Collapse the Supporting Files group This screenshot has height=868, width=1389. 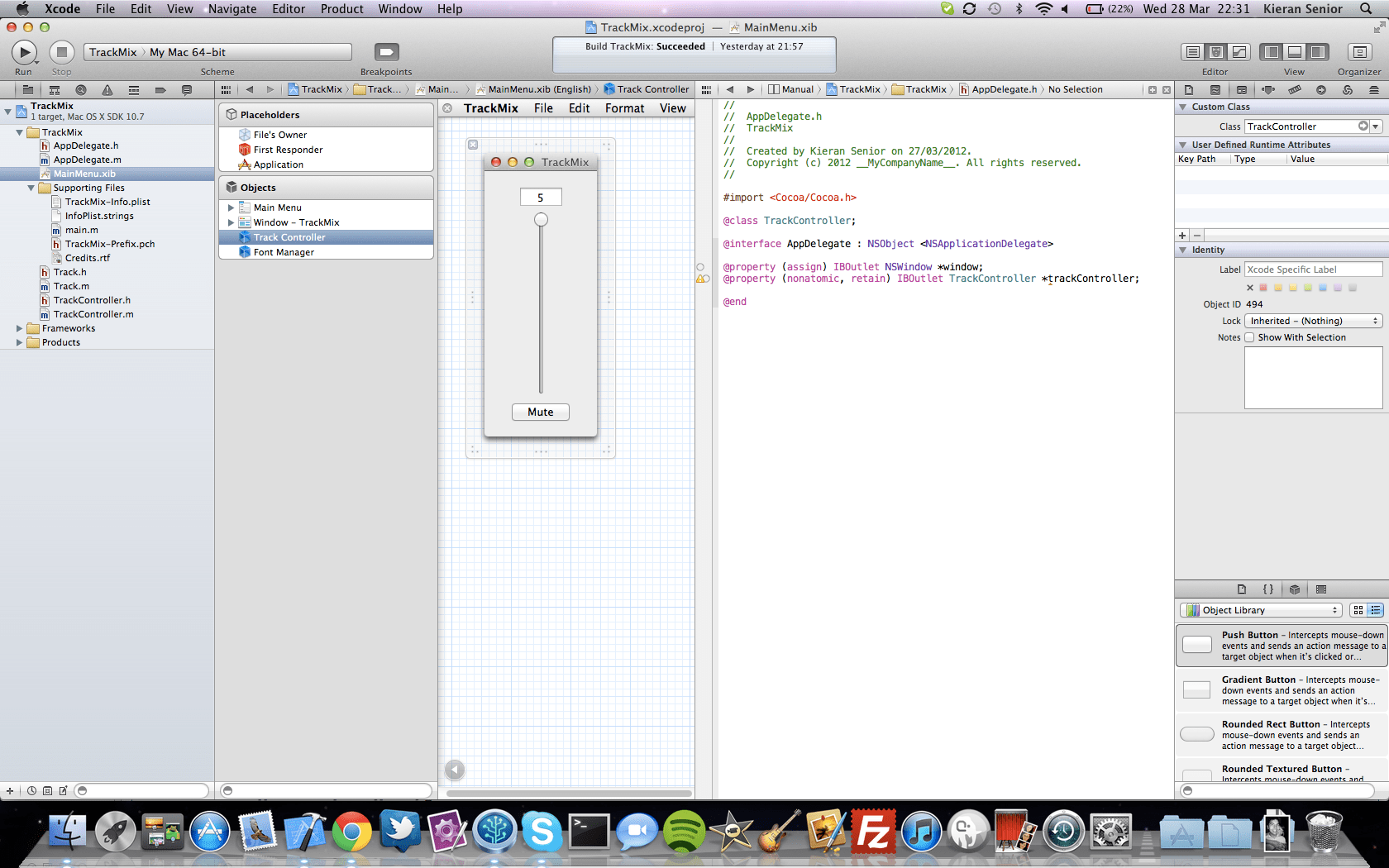31,188
